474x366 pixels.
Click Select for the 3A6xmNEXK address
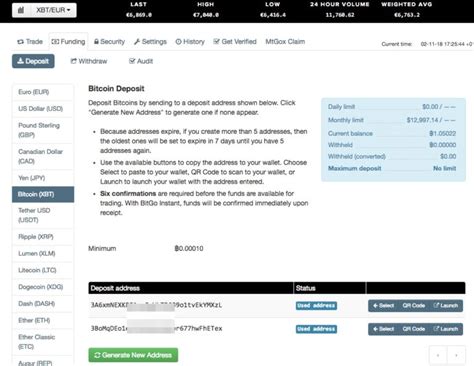pos(383,306)
